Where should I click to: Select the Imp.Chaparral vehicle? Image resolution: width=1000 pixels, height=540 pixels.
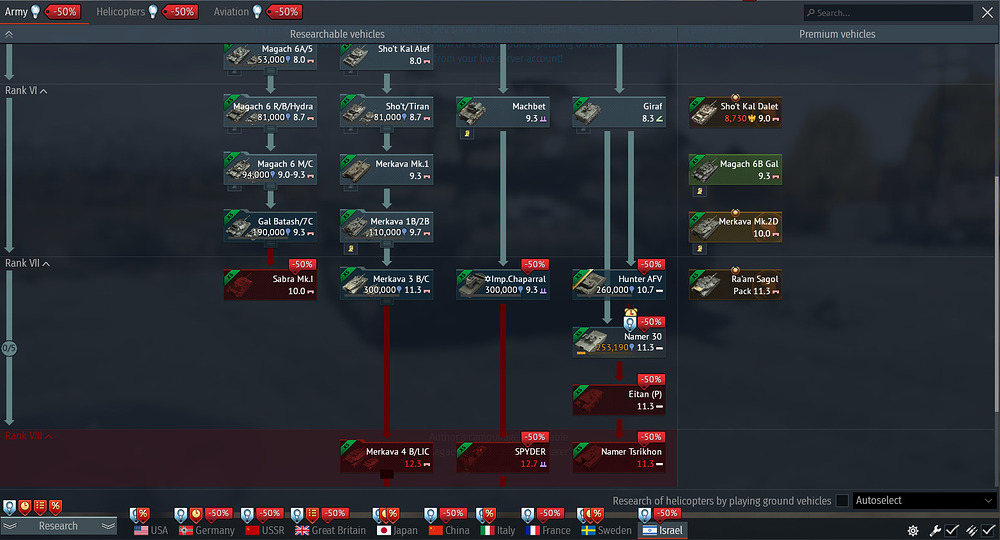click(x=503, y=284)
